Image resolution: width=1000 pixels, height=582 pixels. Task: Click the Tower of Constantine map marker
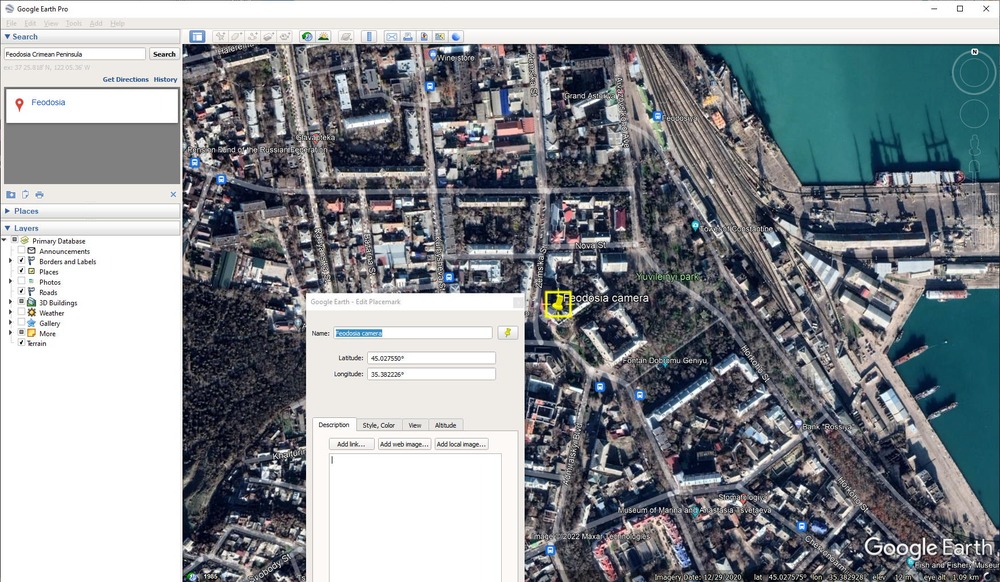click(695, 226)
